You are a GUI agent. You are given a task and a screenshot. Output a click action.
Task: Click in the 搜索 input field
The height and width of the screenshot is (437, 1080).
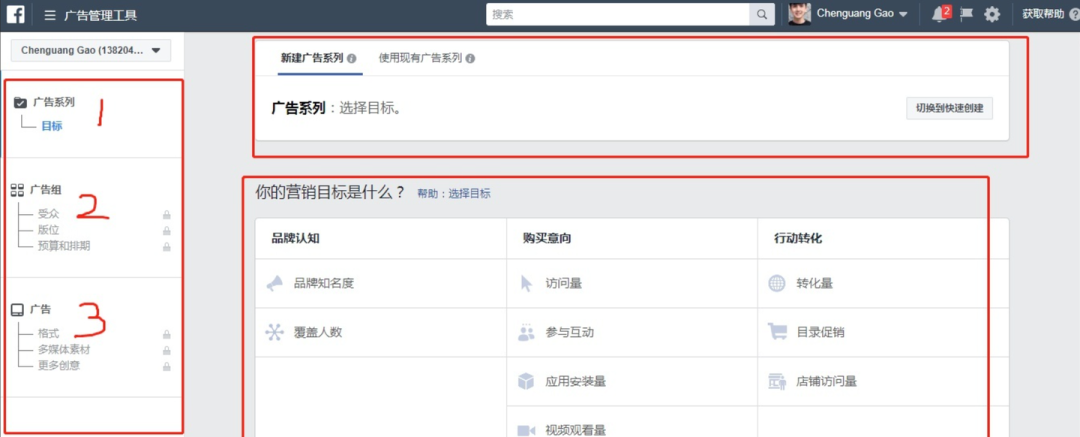tap(618, 14)
